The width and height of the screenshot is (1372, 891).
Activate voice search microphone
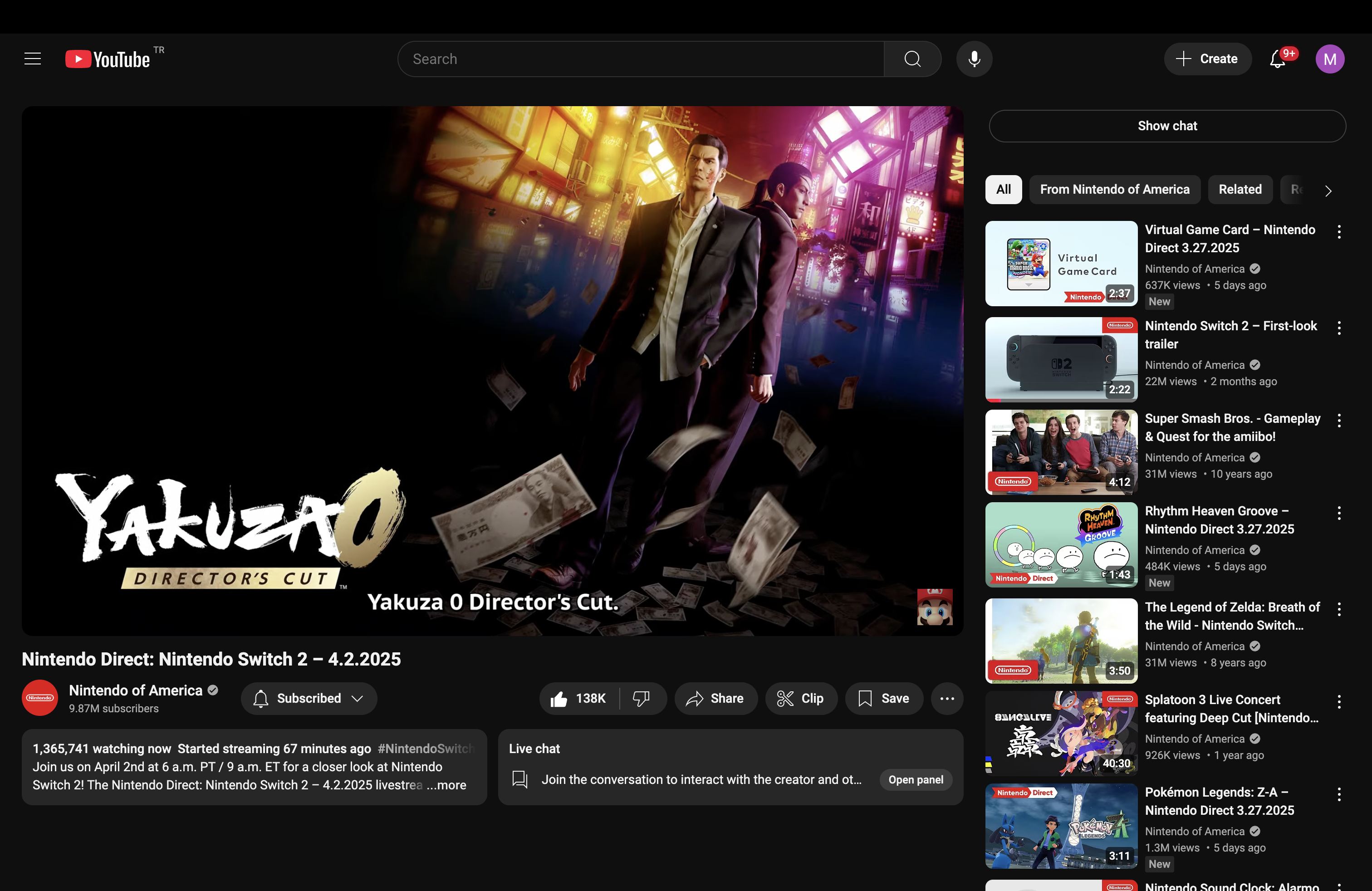[974, 59]
